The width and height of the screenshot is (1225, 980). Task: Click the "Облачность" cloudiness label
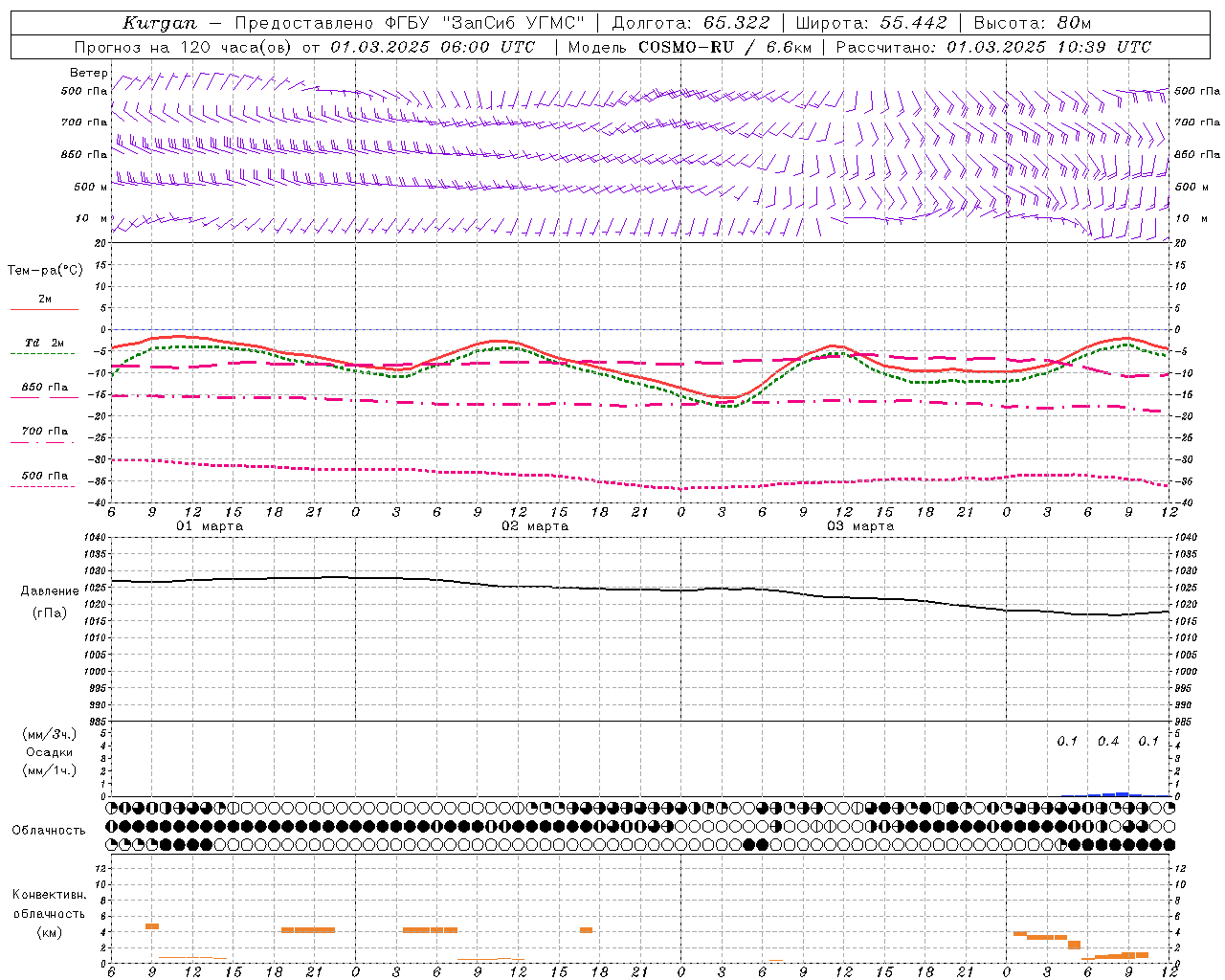[x=49, y=830]
